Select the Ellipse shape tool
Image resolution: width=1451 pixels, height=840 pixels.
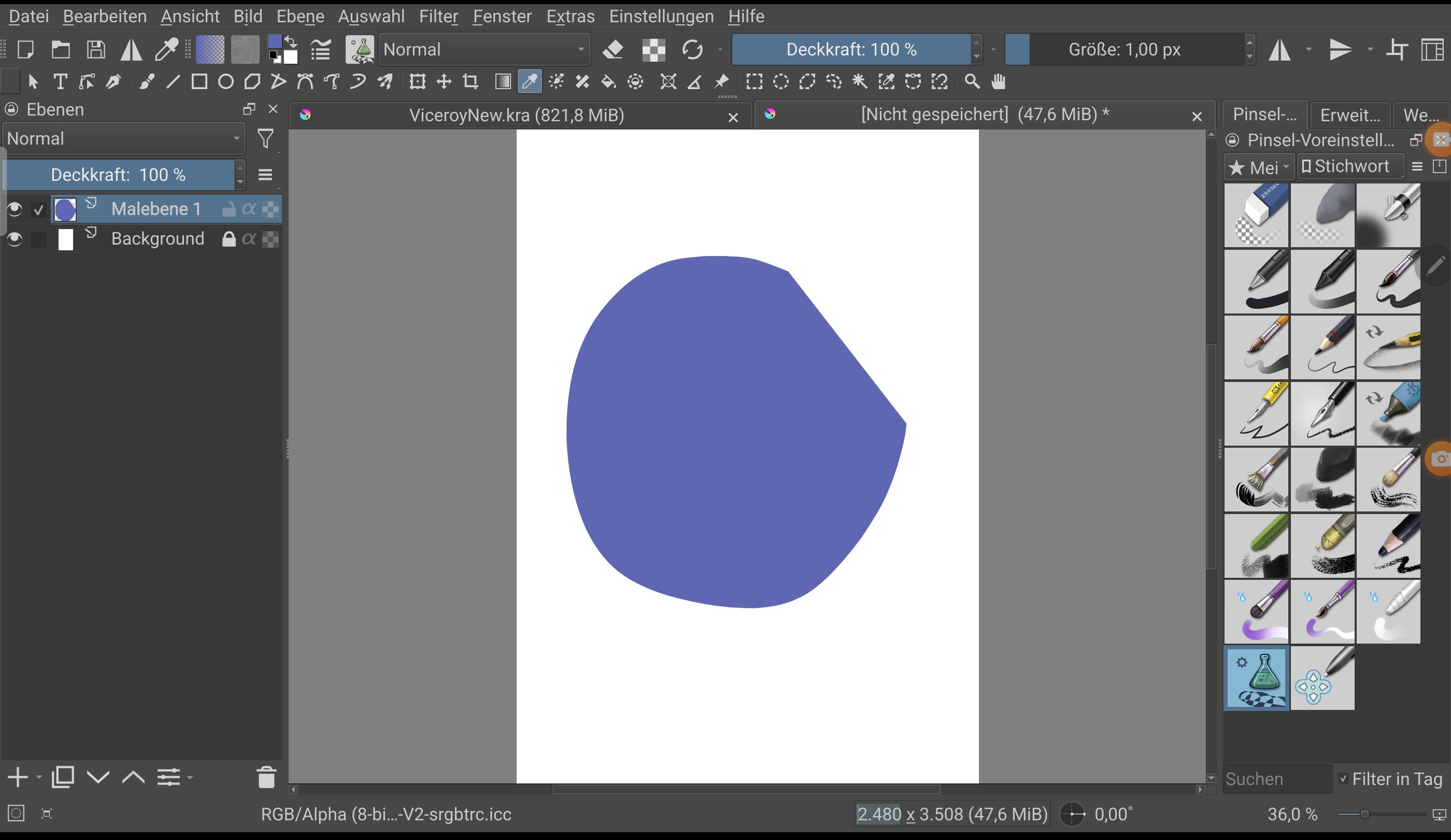coord(226,82)
